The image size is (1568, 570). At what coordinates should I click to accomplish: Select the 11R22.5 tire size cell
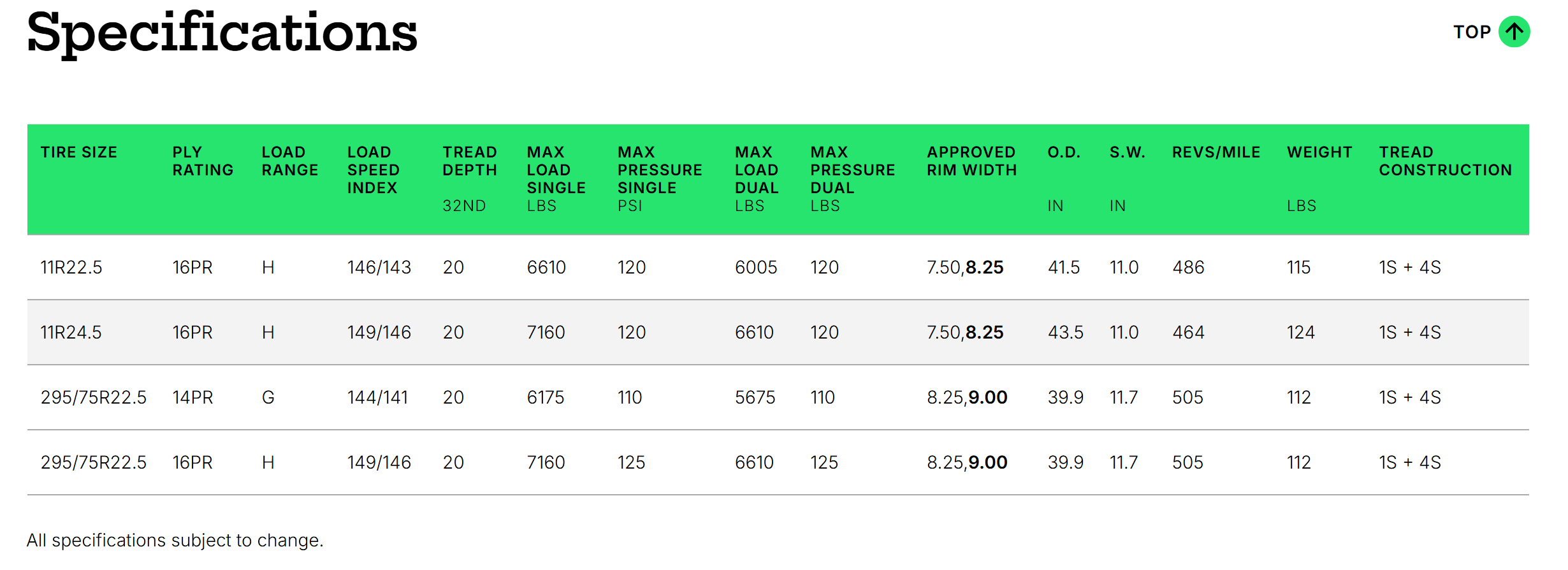pyautogui.click(x=71, y=267)
